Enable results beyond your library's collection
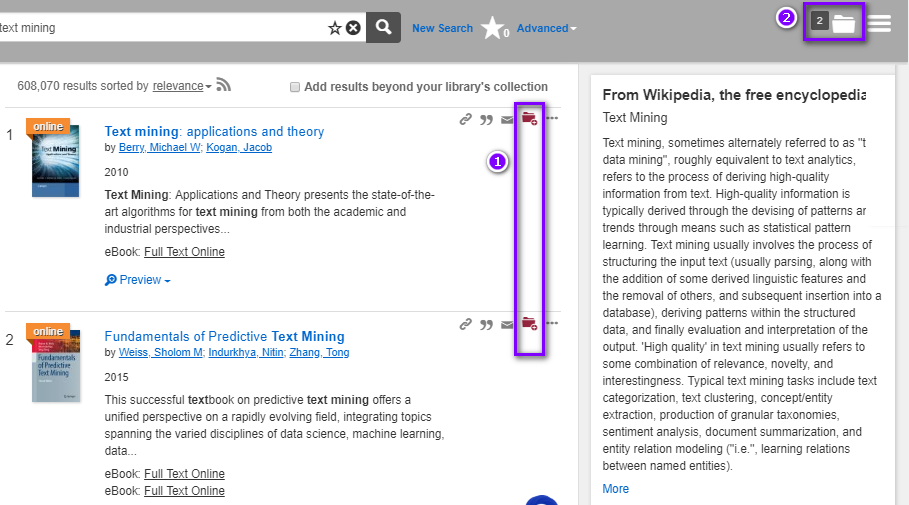This screenshot has width=909, height=505. click(x=295, y=87)
